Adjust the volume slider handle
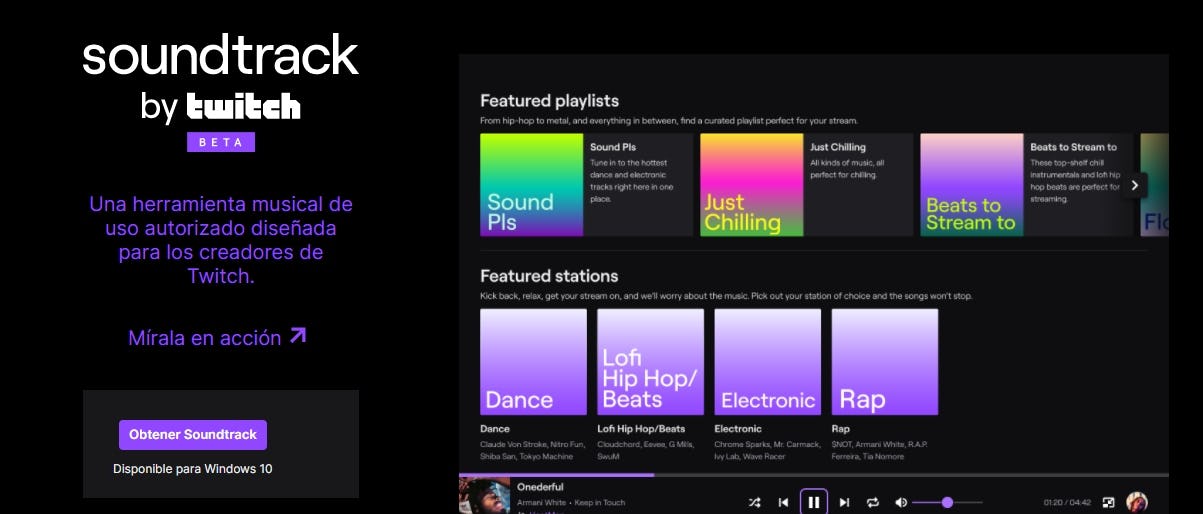 tap(947, 502)
